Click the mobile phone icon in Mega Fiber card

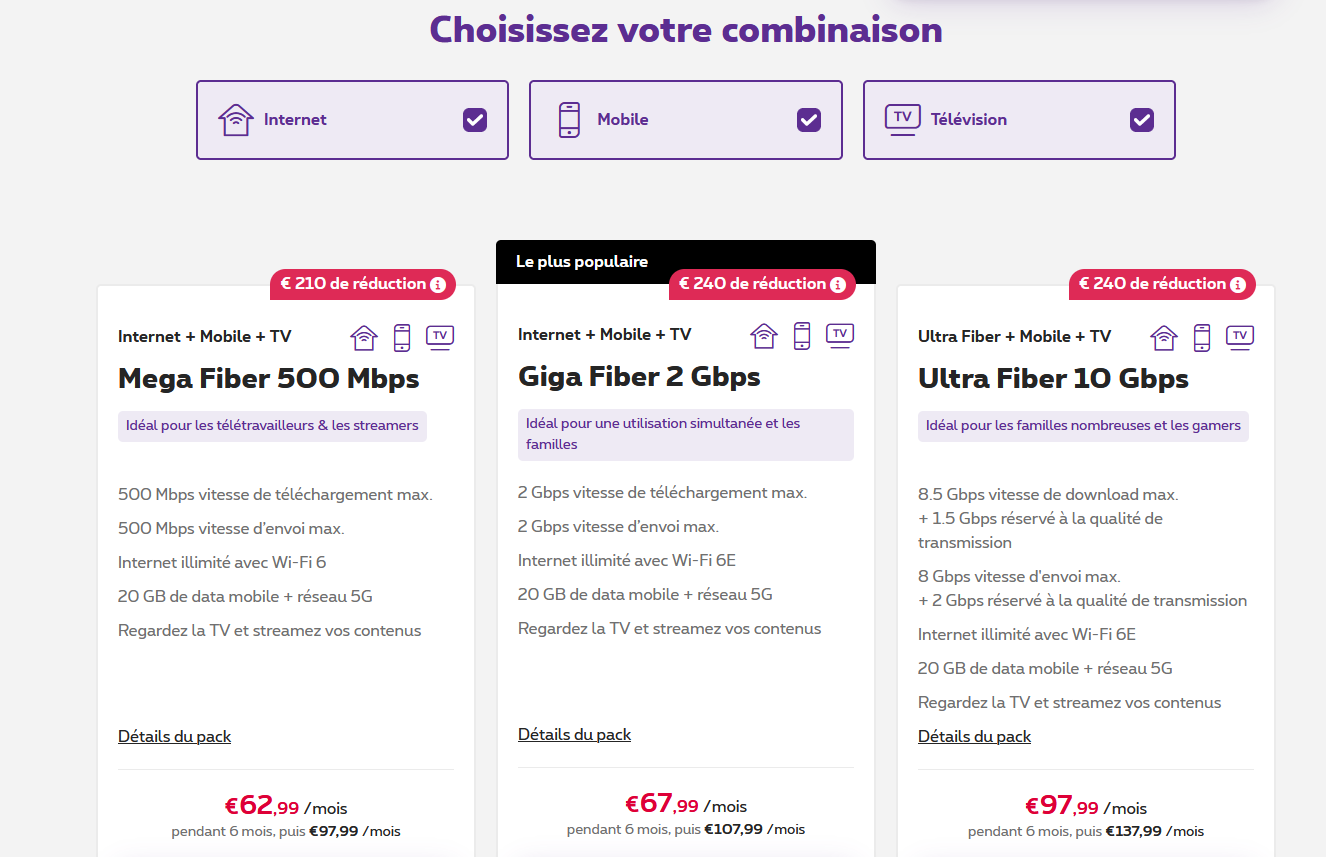(402, 338)
